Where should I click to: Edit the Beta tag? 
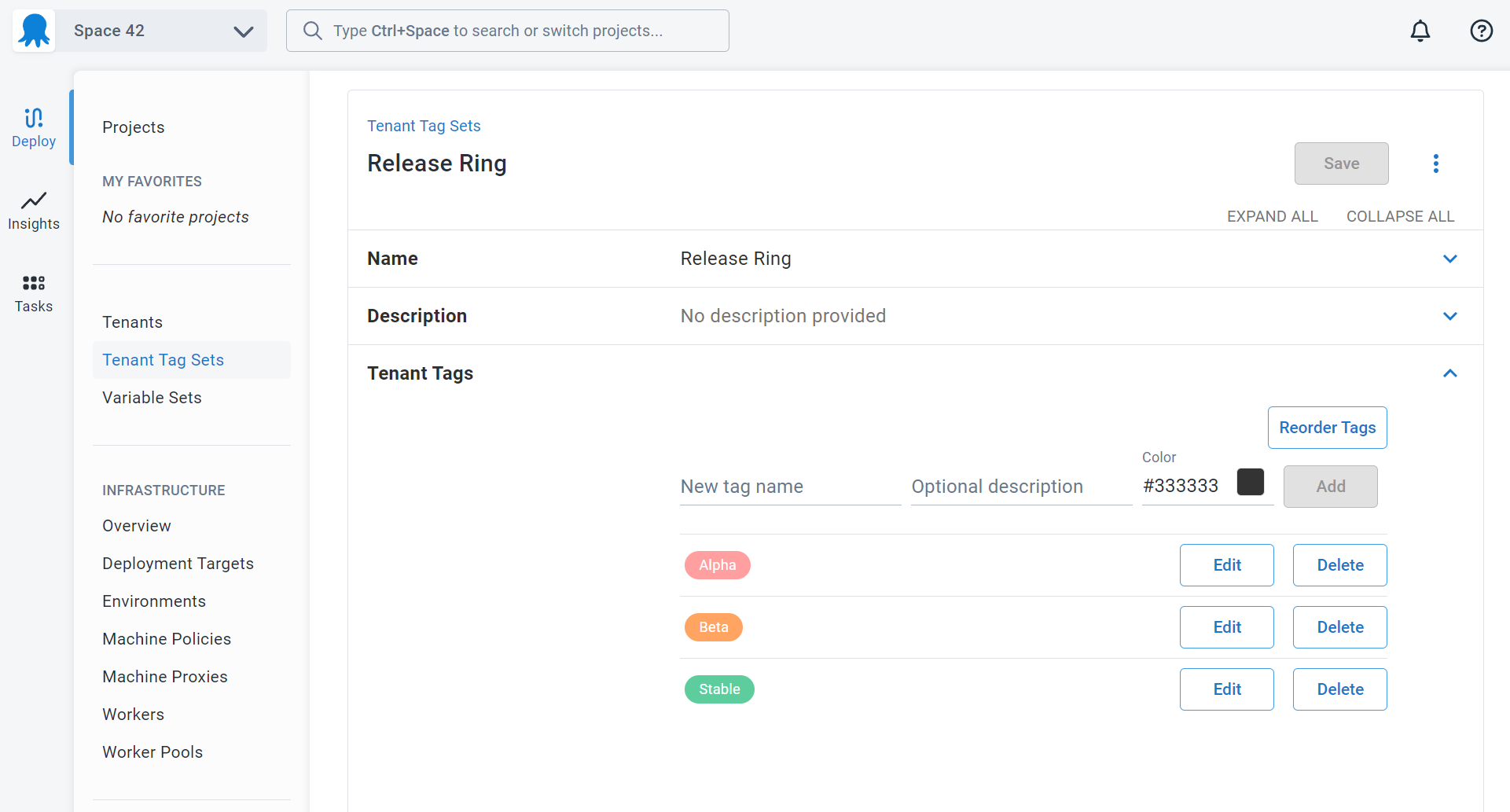[x=1226, y=627]
